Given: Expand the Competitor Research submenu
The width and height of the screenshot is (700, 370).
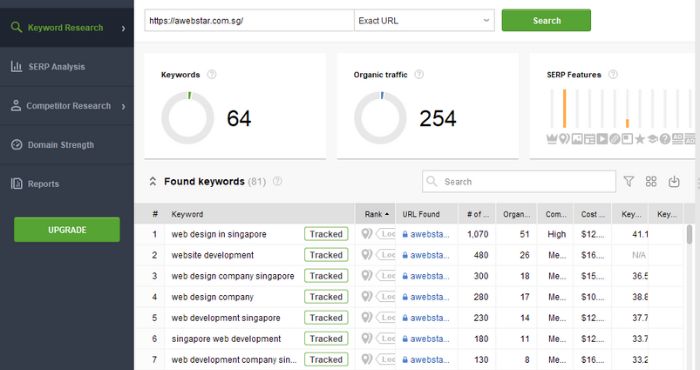Looking at the screenshot, I should pos(123,106).
